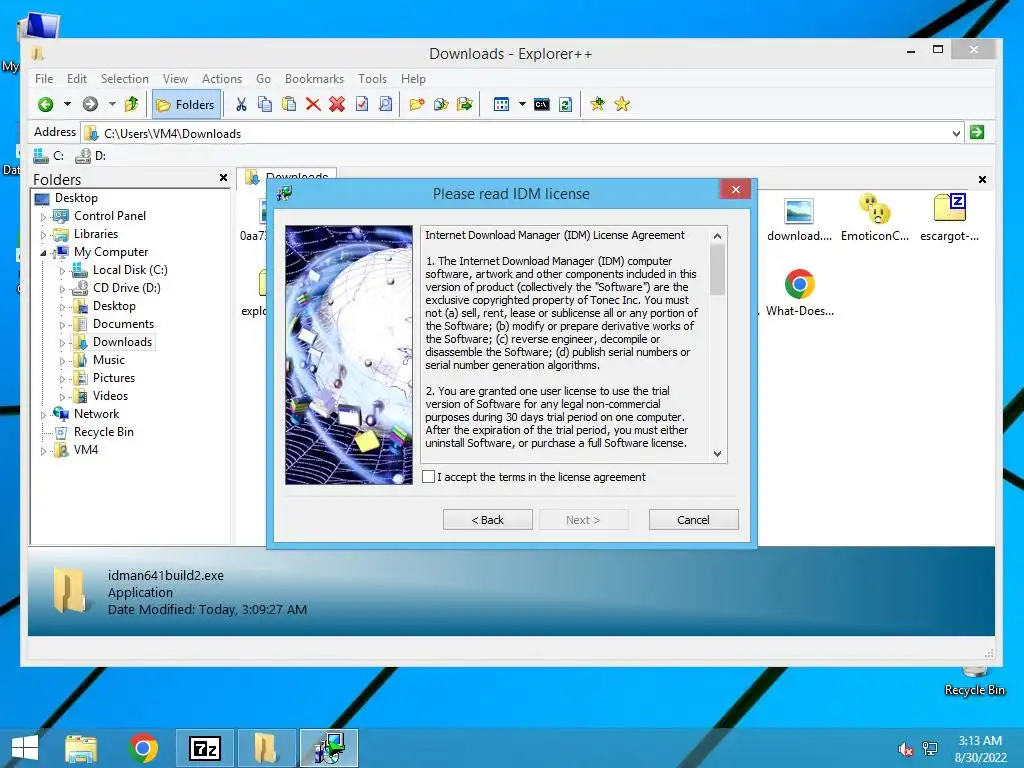The width and height of the screenshot is (1024, 768).
Task: Open the Back history dropdown arrow
Action: pos(67,104)
